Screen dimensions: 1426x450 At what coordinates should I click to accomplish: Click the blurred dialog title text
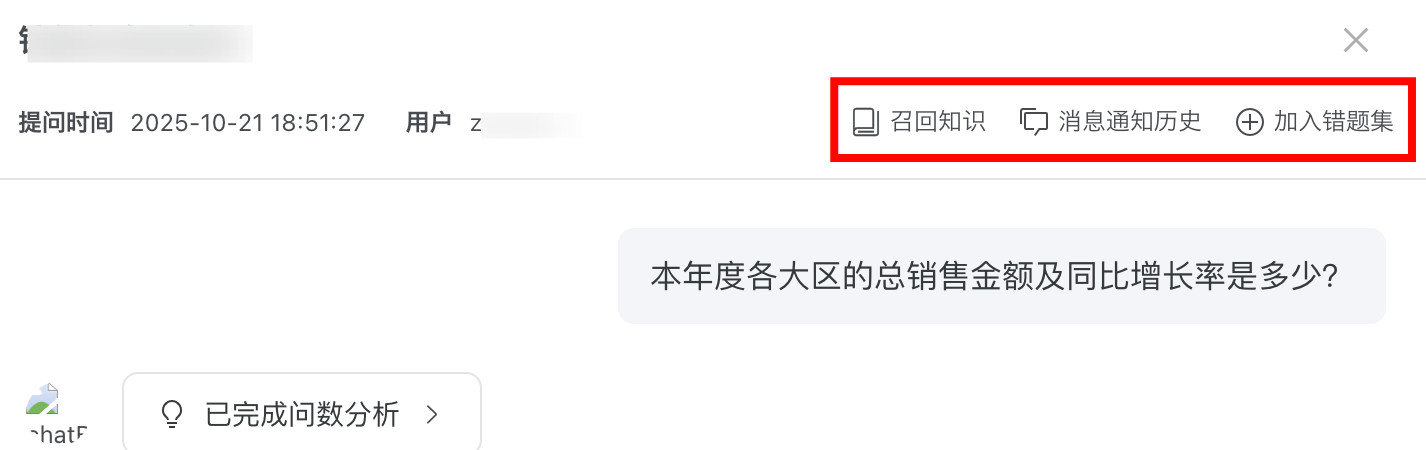136,42
